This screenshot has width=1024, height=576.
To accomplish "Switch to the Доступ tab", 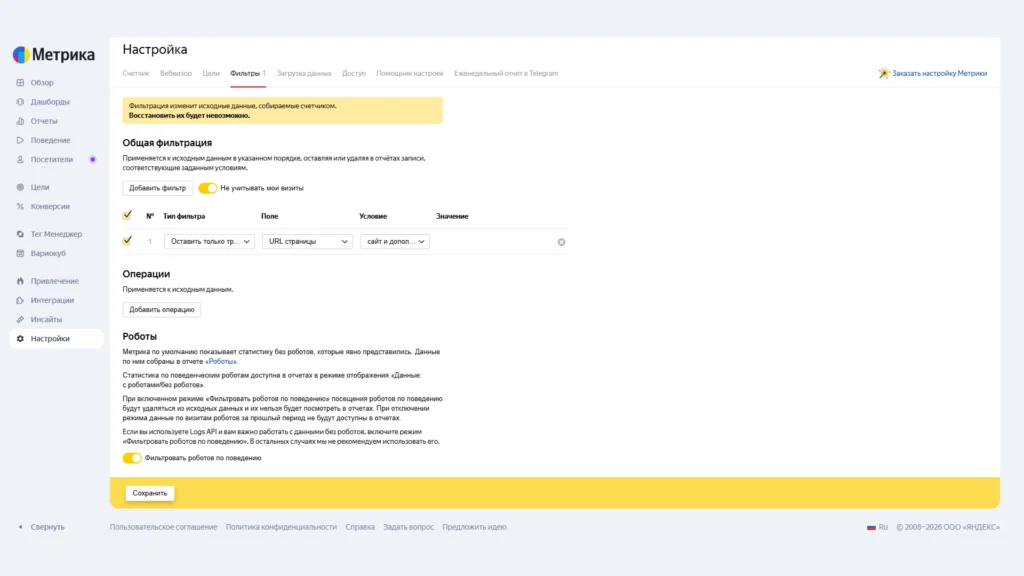I will pos(354,73).
